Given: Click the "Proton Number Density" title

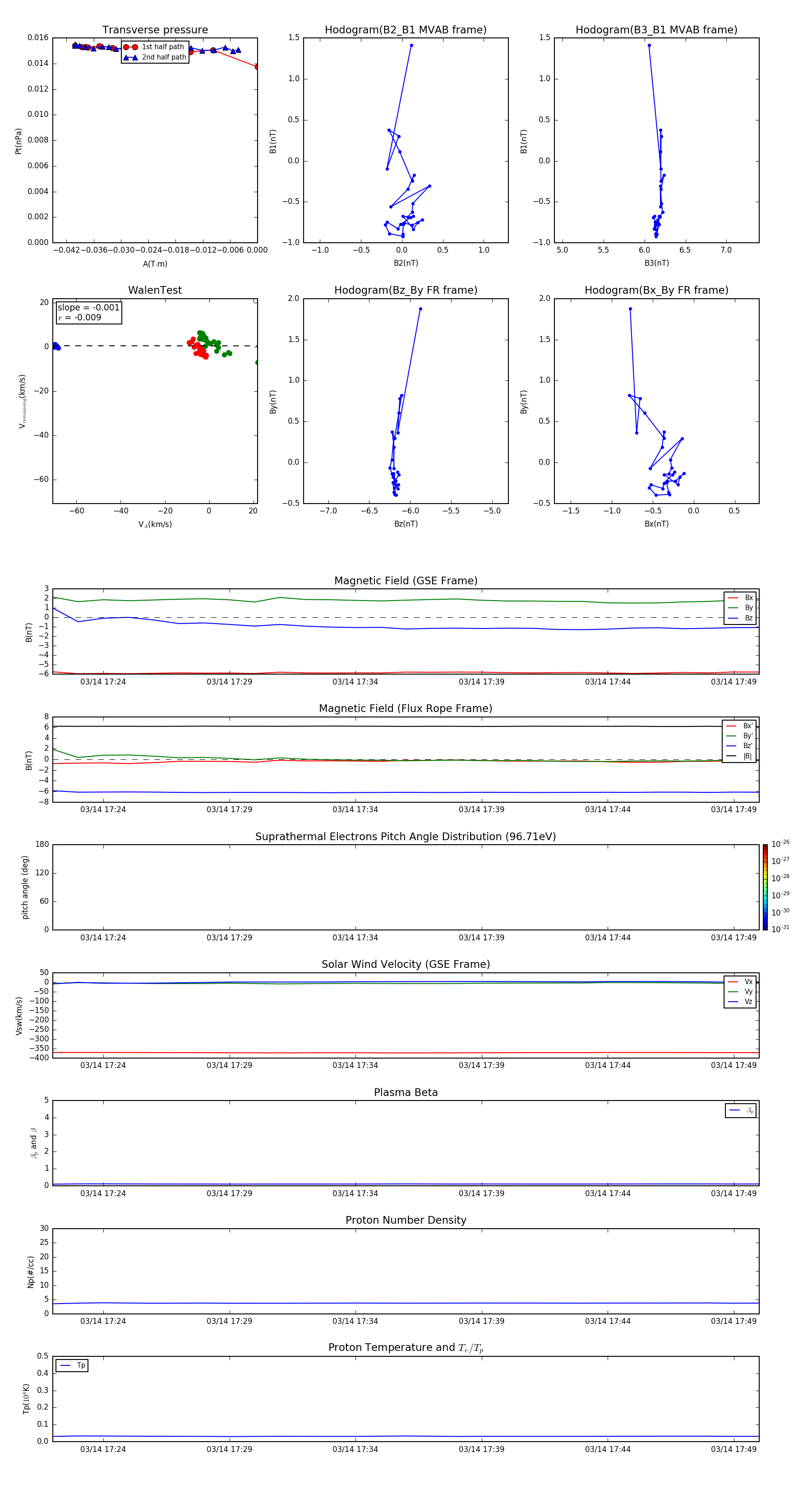Looking at the screenshot, I should coord(406,1220).
